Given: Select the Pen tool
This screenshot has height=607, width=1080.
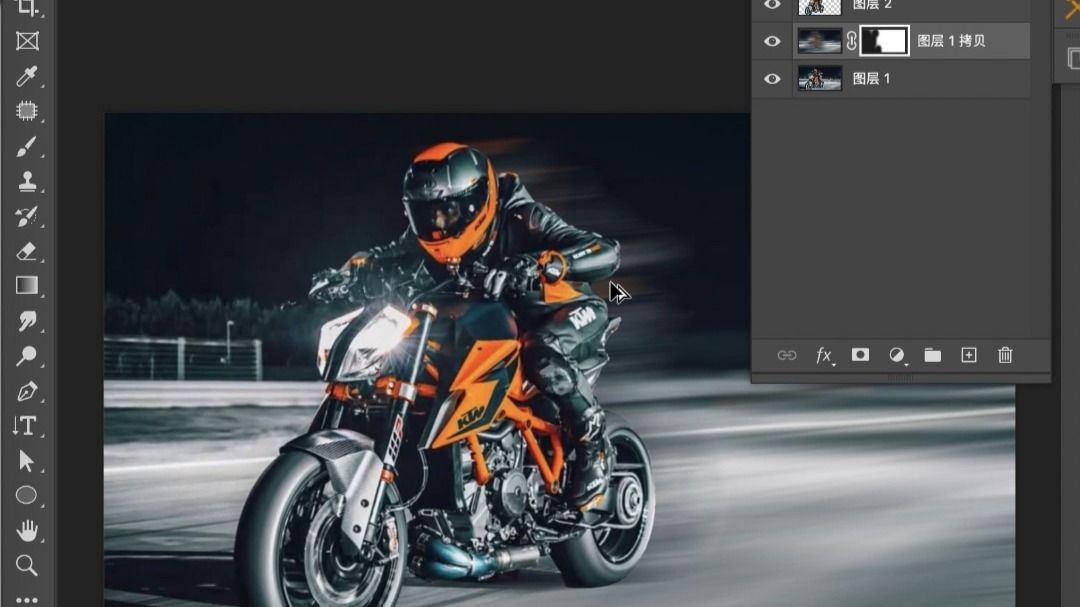Looking at the screenshot, I should click(27, 391).
